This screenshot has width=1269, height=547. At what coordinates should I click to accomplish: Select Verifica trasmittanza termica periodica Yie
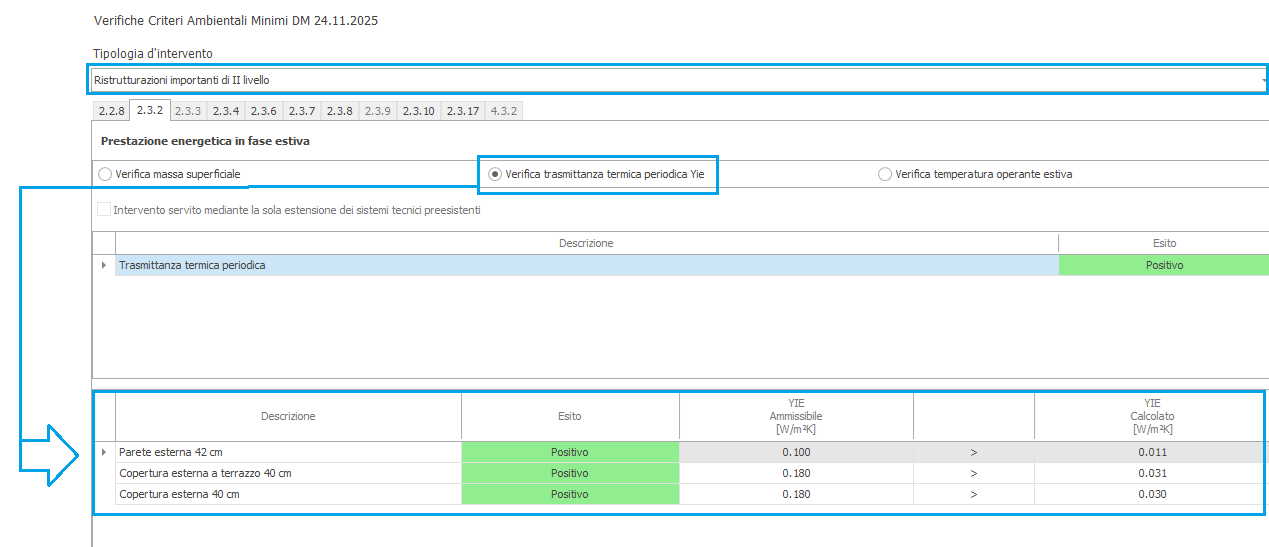[x=495, y=174]
